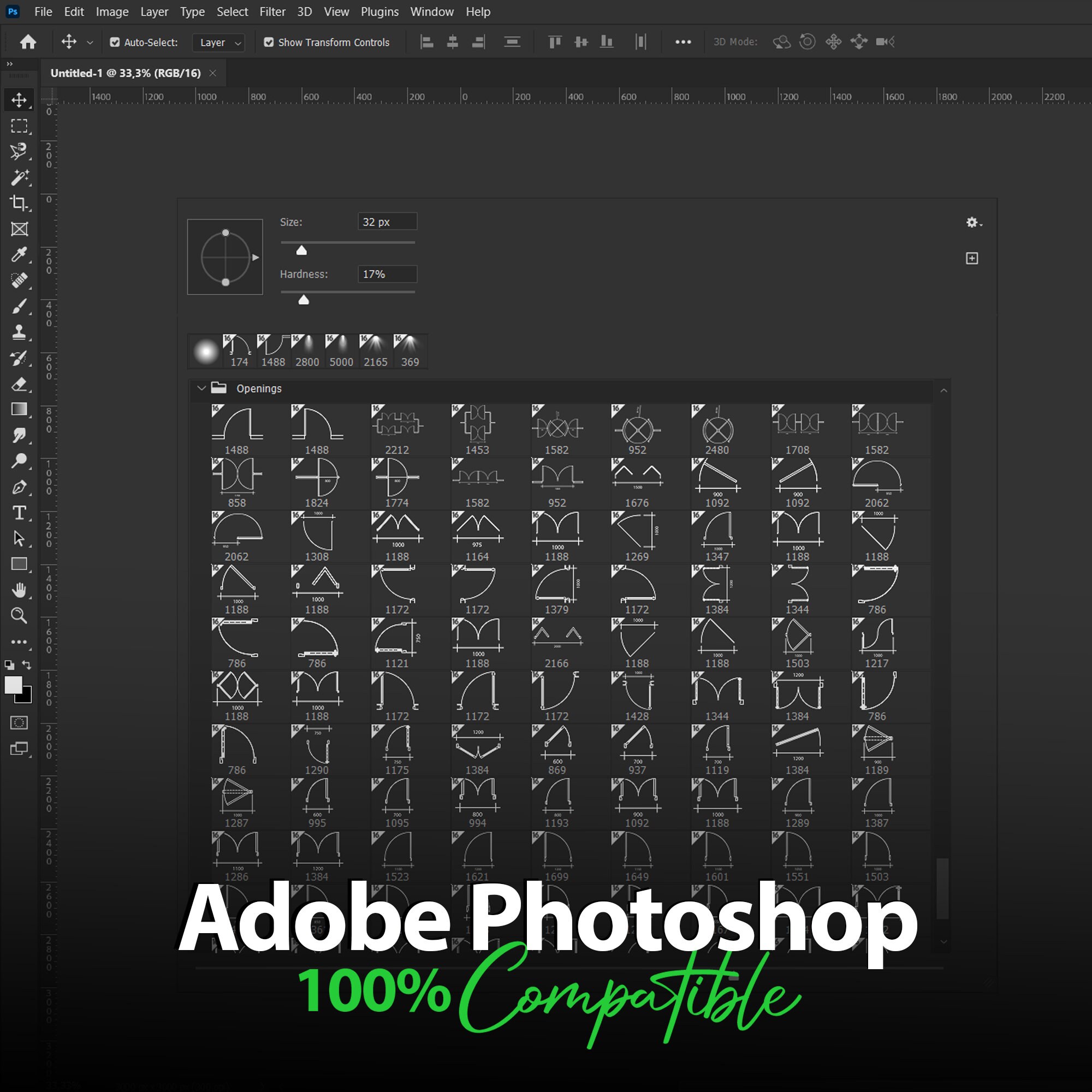Toggle Quick Mask mode
1092x1092 pixels.
pos(19,722)
